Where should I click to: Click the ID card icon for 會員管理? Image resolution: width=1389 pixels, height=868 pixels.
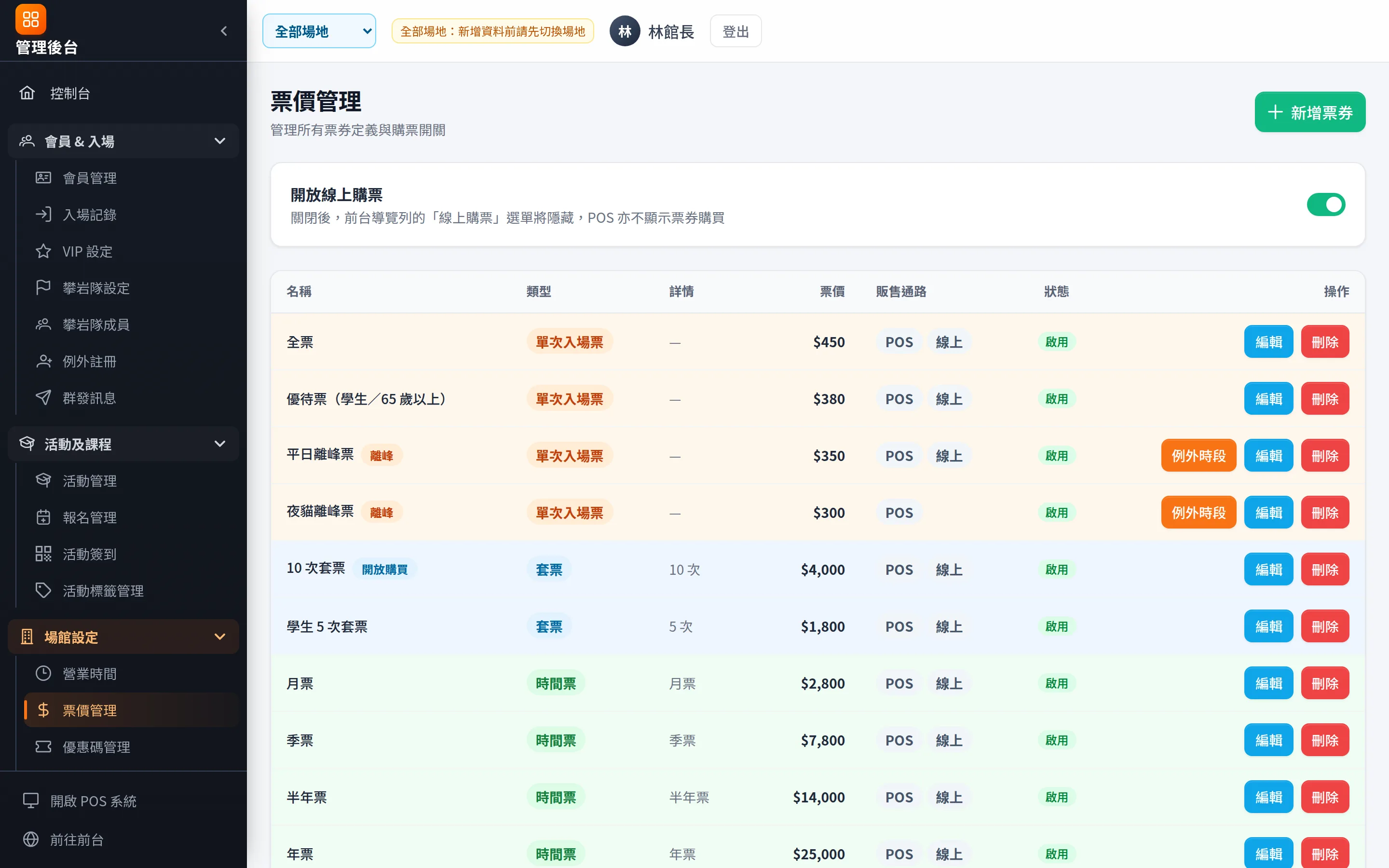43,178
